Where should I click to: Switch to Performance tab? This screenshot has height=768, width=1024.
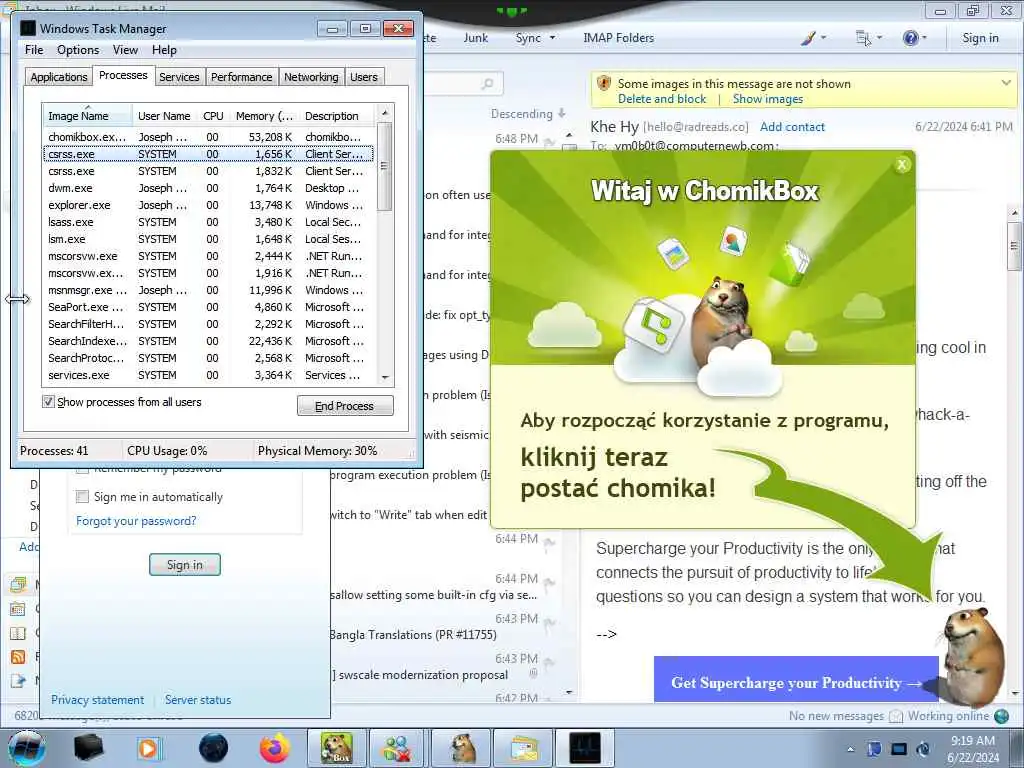click(x=241, y=77)
